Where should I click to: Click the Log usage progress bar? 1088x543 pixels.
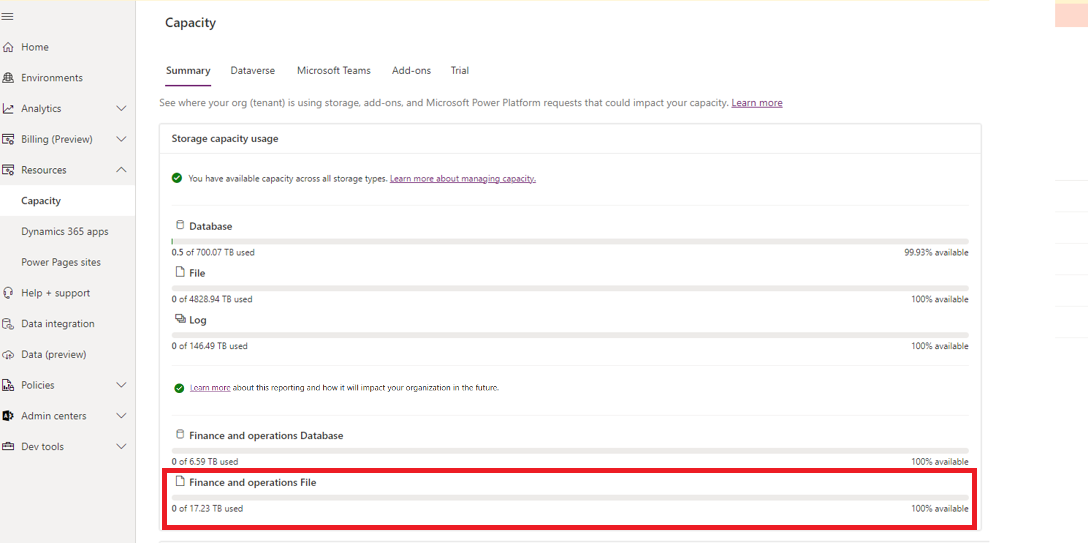[x=570, y=335]
